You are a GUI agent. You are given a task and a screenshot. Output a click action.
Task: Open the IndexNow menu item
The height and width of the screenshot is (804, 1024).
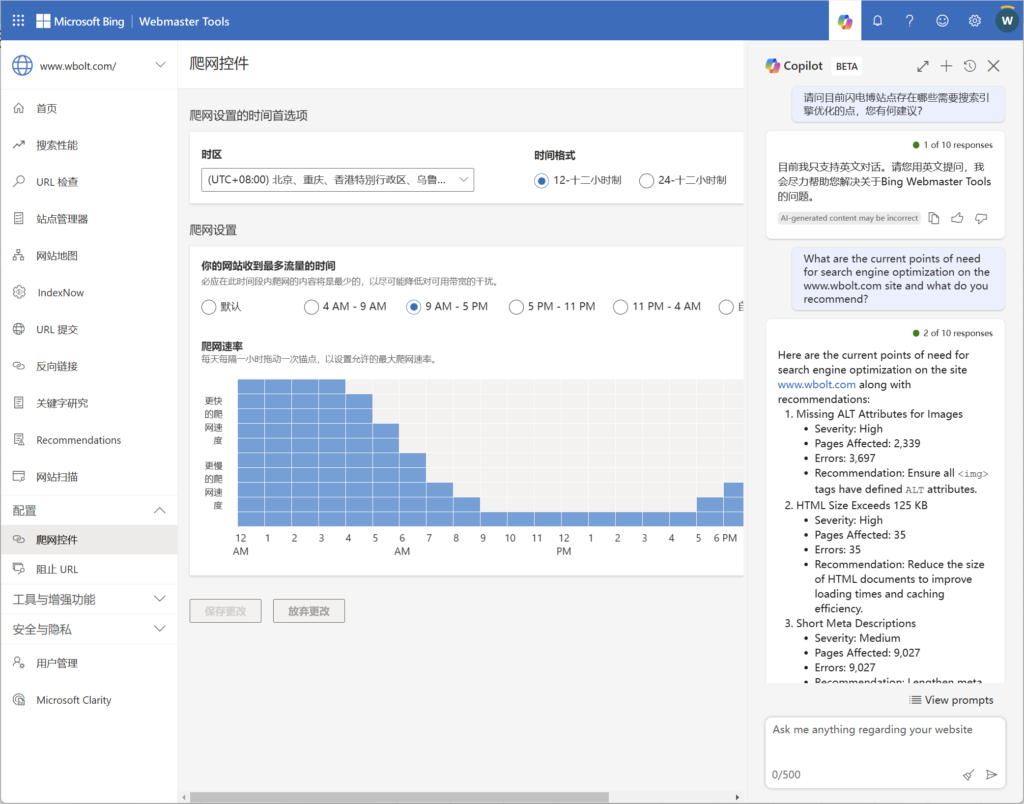60,293
